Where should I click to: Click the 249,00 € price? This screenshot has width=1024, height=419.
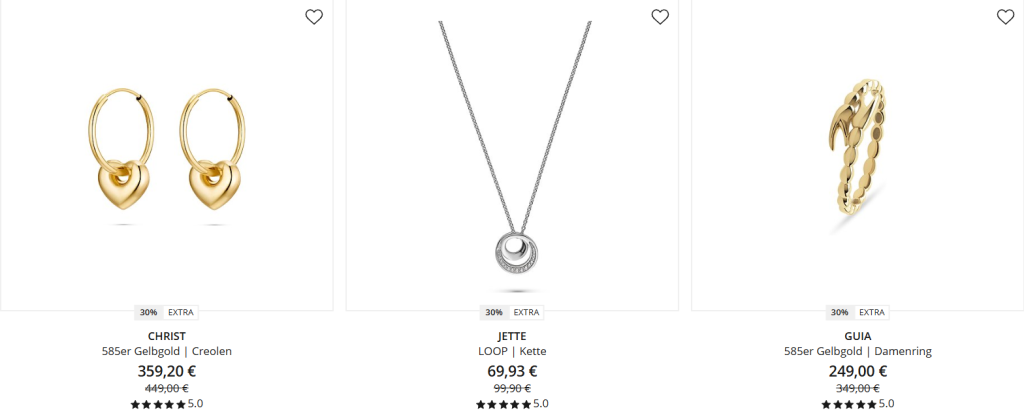coord(857,371)
